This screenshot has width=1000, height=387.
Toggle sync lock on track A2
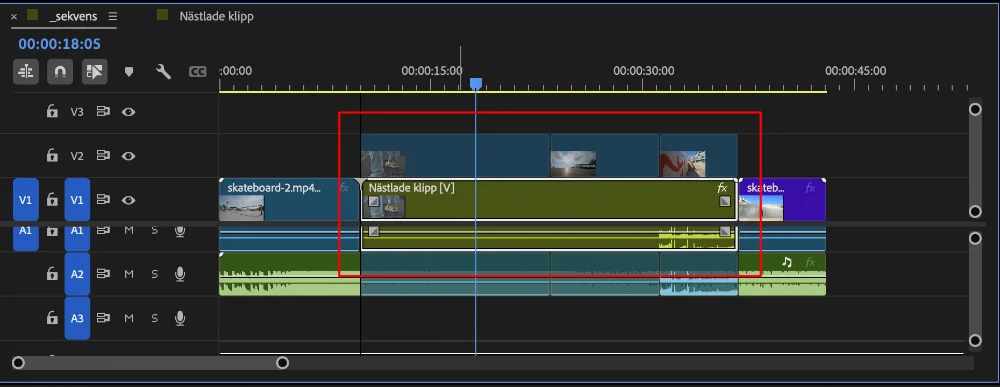103,274
